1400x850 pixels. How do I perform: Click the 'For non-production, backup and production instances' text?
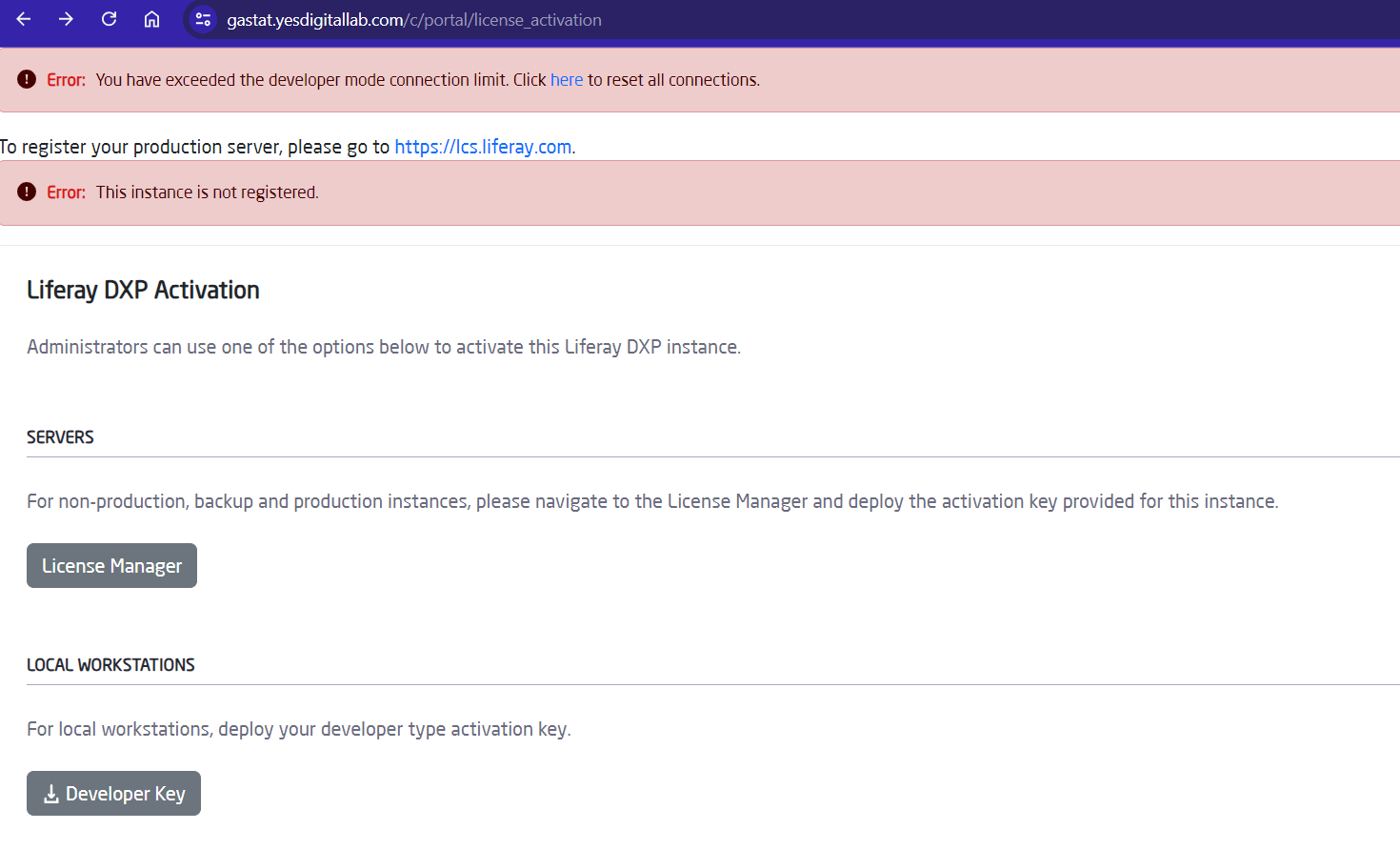click(x=652, y=501)
